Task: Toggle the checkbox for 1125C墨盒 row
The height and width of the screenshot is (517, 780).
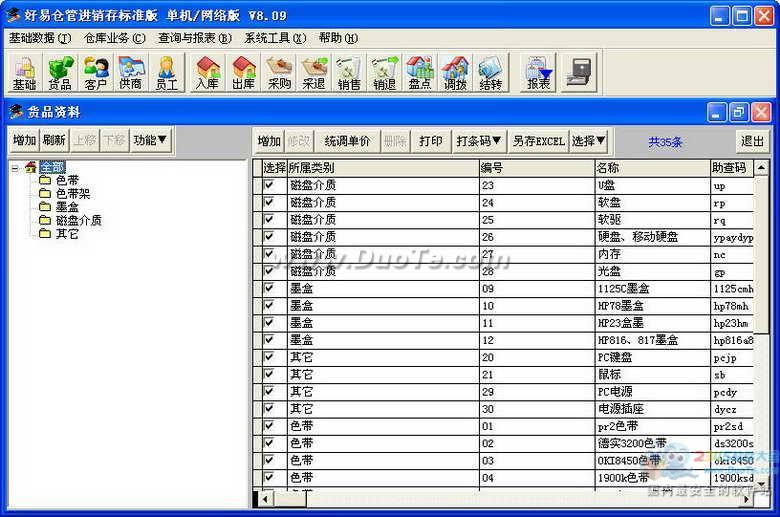Action: coord(268,289)
